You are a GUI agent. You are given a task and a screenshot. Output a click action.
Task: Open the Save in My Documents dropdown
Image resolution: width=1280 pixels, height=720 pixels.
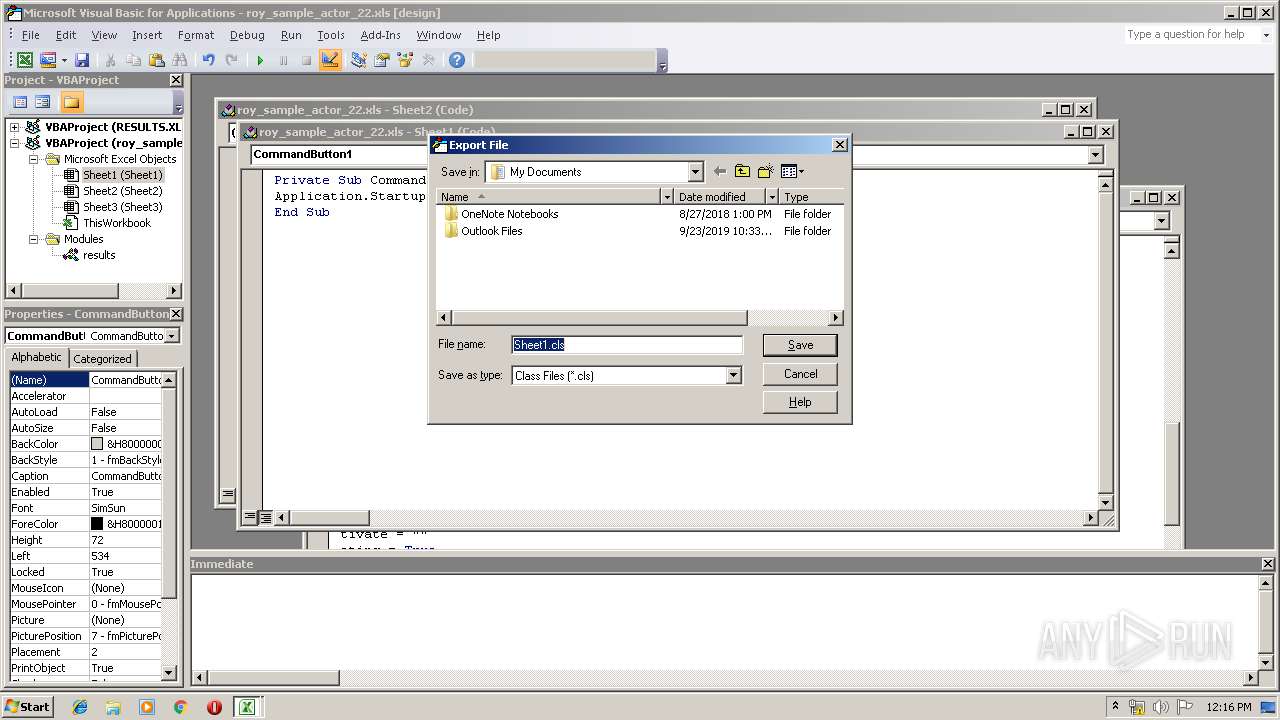point(695,172)
